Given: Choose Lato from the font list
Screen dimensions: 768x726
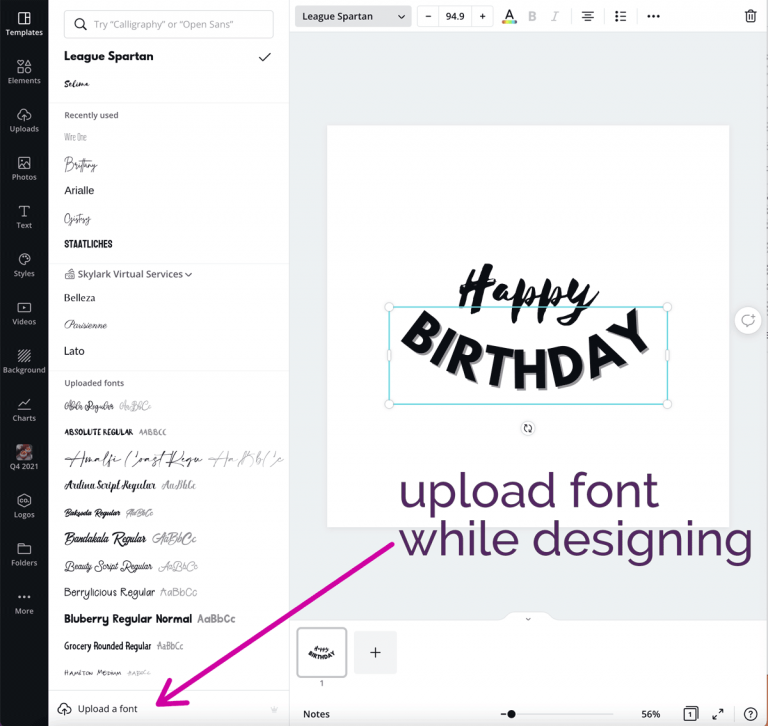Looking at the screenshot, I should pyautogui.click(x=75, y=351).
